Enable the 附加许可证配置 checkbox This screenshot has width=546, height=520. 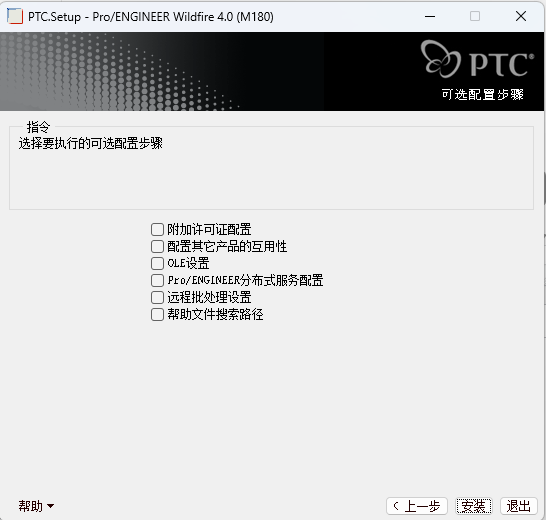coord(157,230)
